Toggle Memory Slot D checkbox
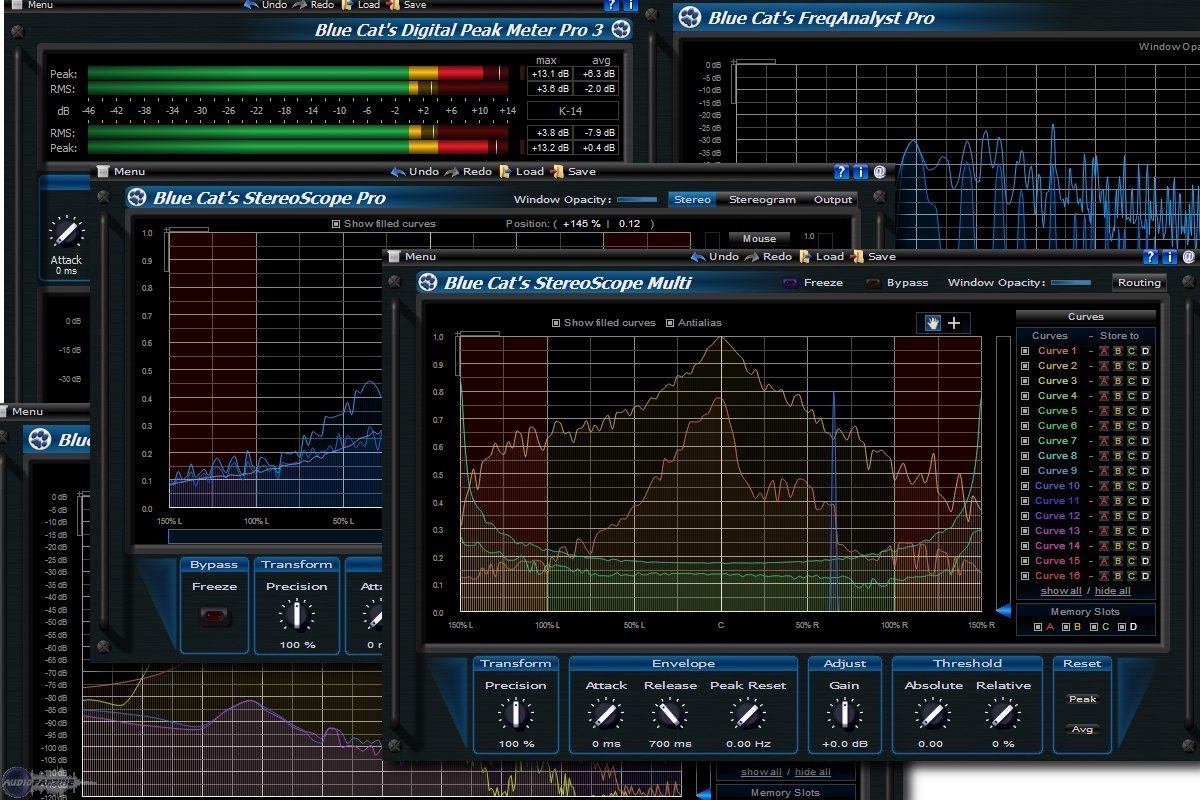1200x800 pixels. 1123,627
